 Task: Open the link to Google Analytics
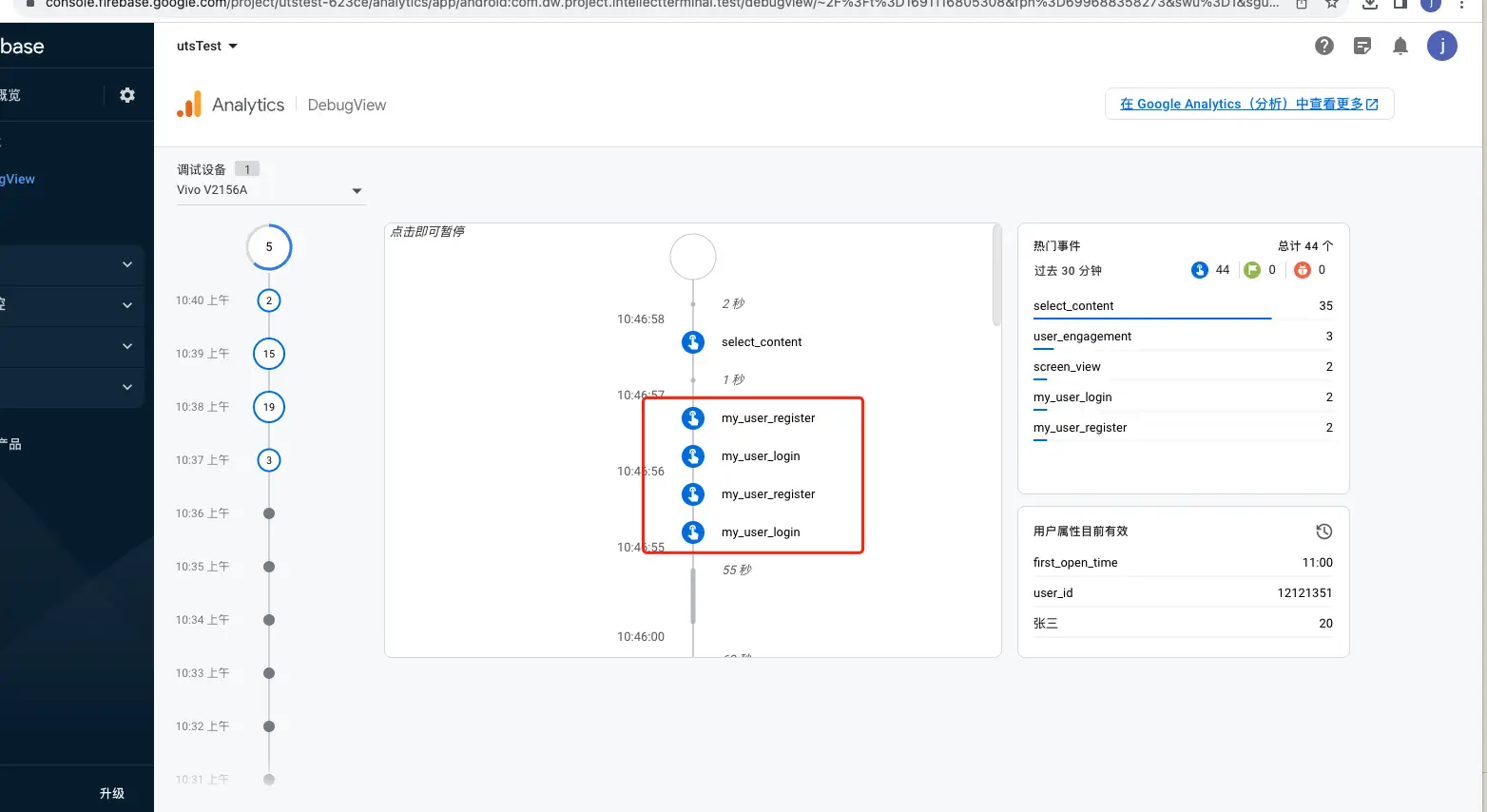[x=1248, y=104]
